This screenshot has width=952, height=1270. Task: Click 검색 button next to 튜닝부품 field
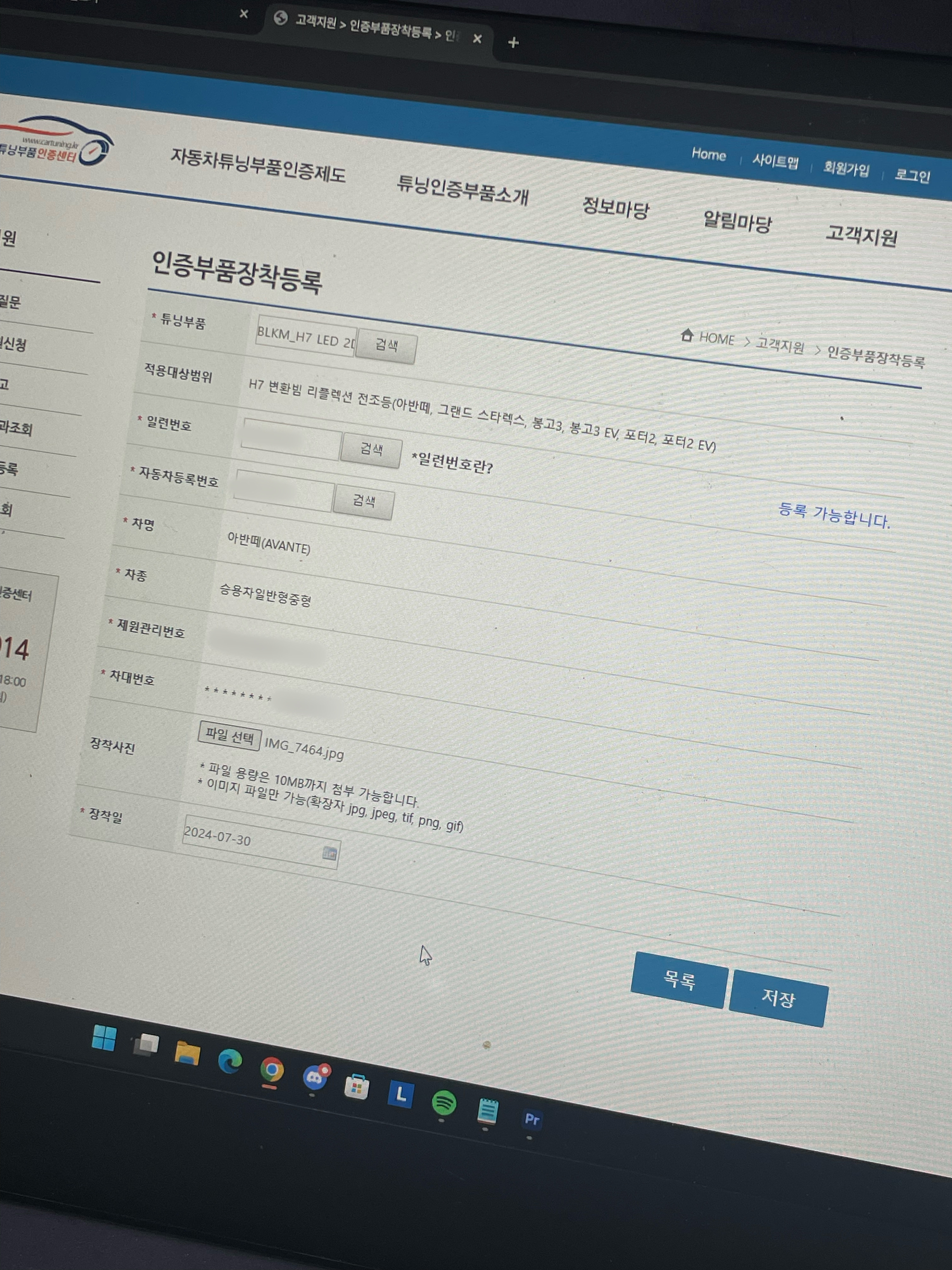click(x=386, y=346)
